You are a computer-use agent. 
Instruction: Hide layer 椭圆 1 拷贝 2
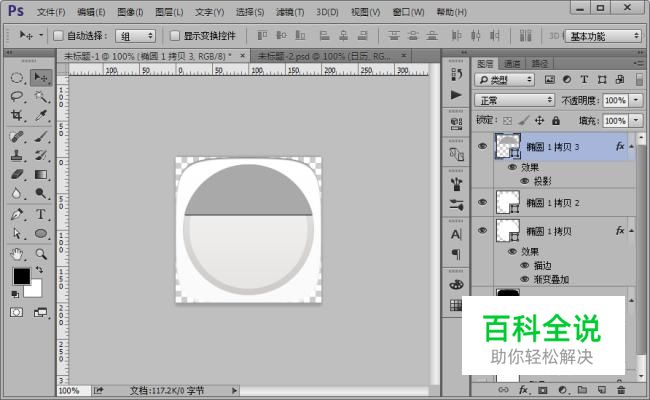pos(482,202)
